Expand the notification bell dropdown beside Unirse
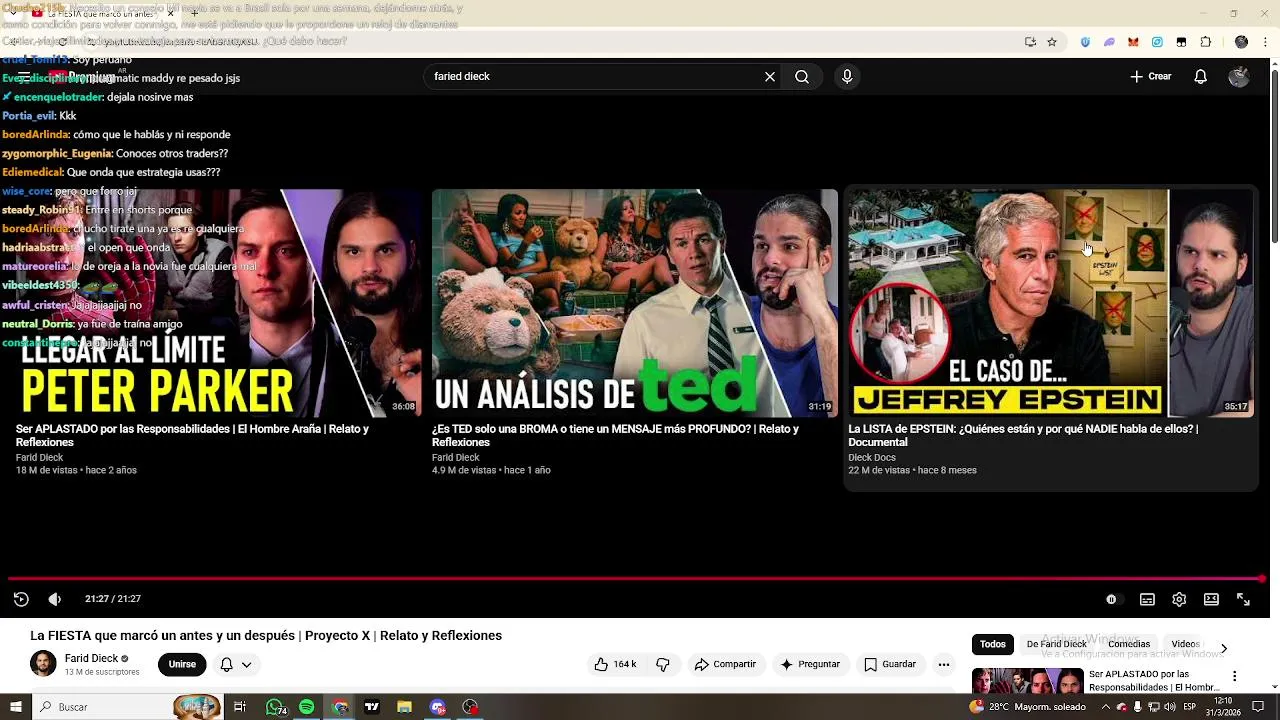Screen dimensions: 1280x720 236,664
